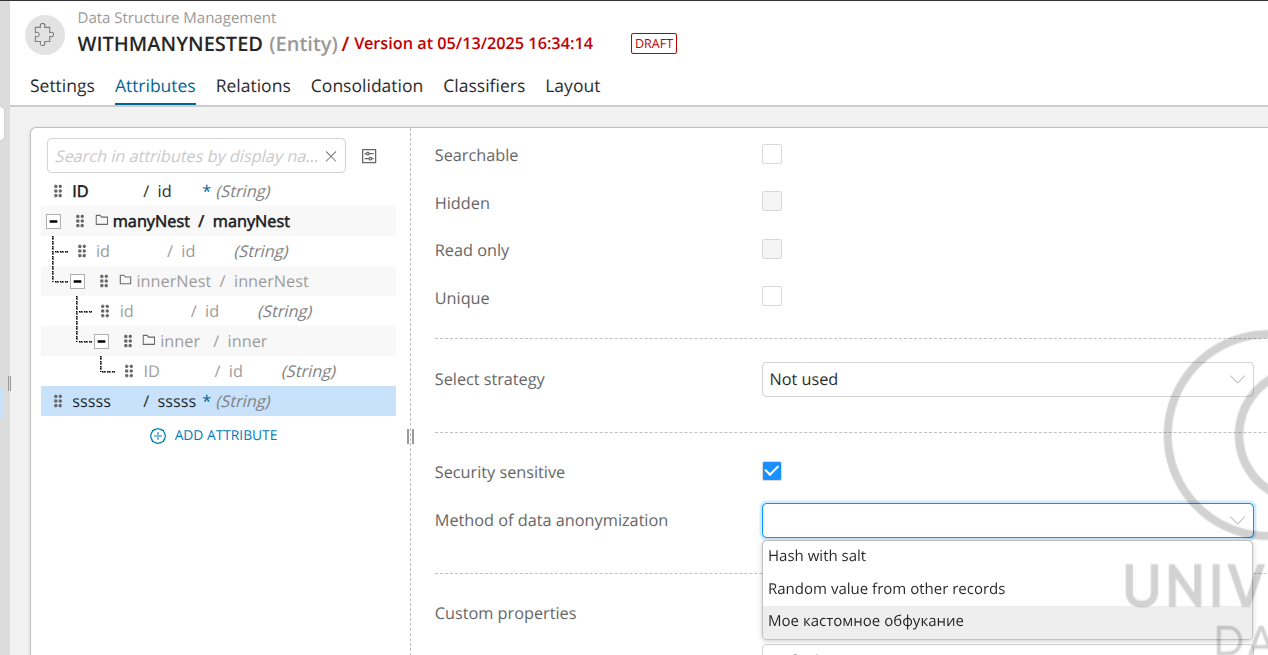Click the drag handle beside sssss attribute

58,401
